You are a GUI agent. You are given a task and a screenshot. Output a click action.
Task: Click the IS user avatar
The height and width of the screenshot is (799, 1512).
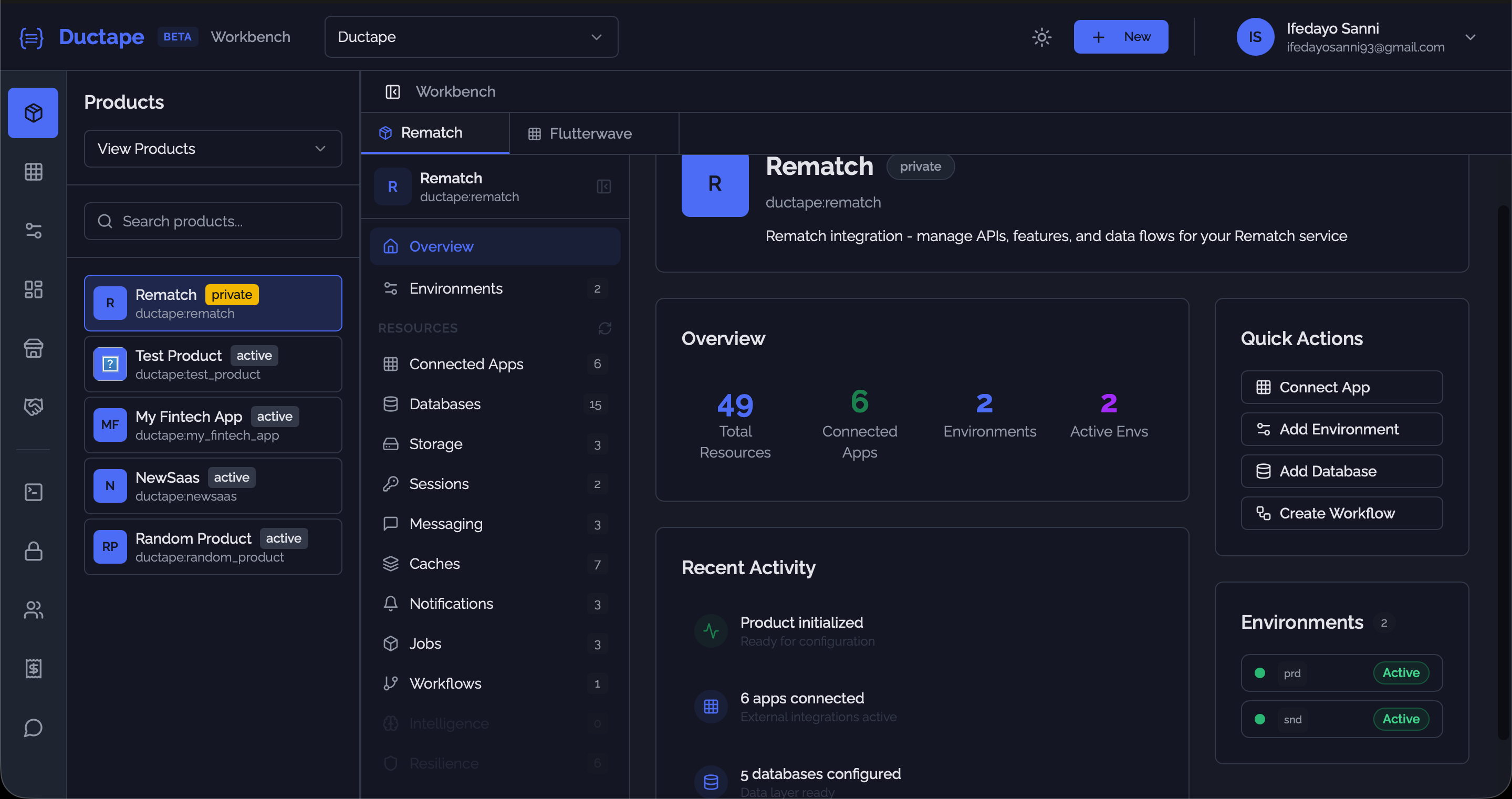[1255, 37]
